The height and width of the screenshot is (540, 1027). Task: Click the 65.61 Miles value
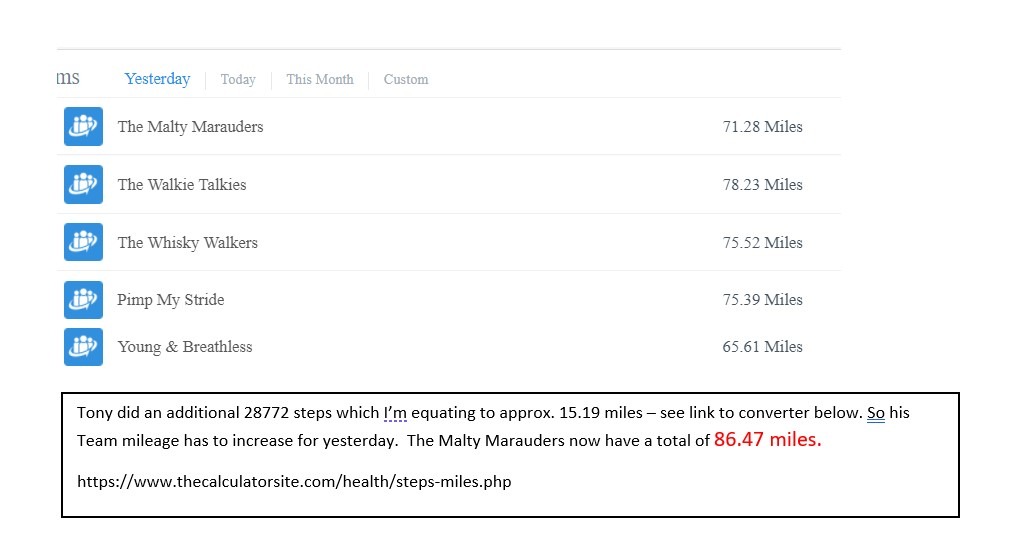[x=762, y=347]
